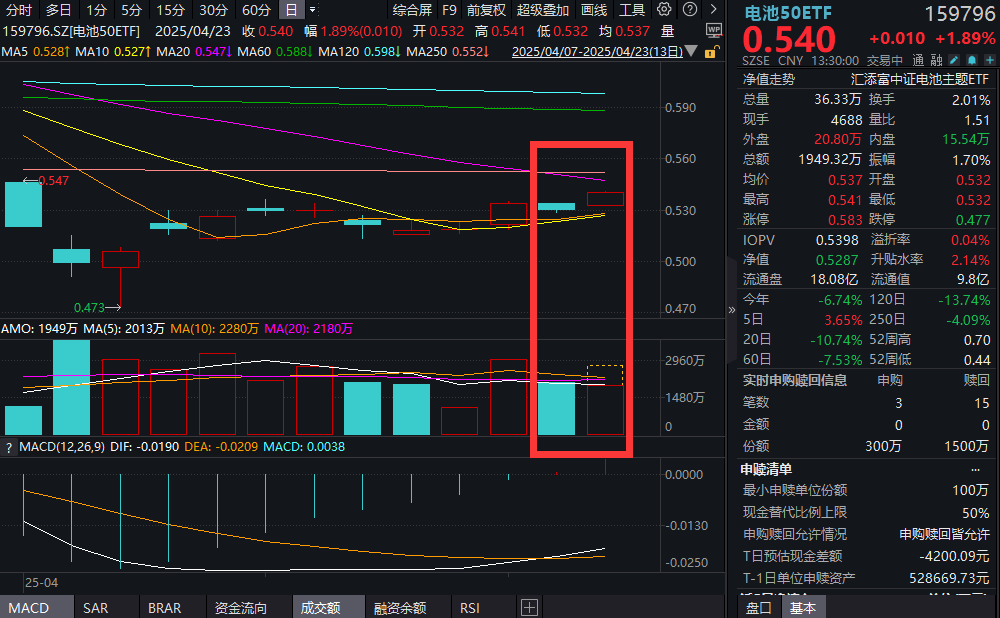
Task: Click the 涨停 price 0.583
Action: point(845,220)
